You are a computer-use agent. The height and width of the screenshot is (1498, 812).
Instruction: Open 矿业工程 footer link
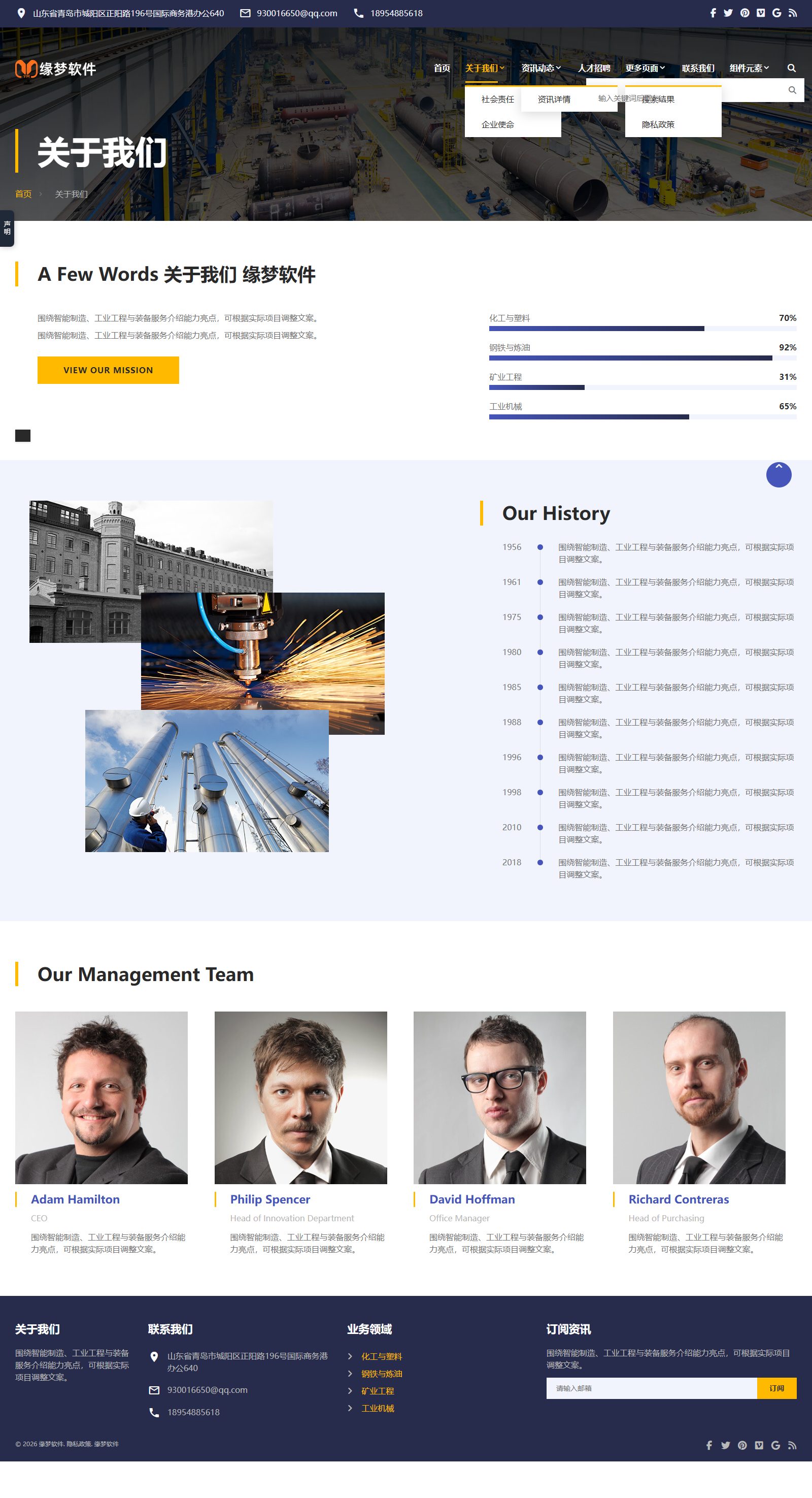pos(377,1391)
